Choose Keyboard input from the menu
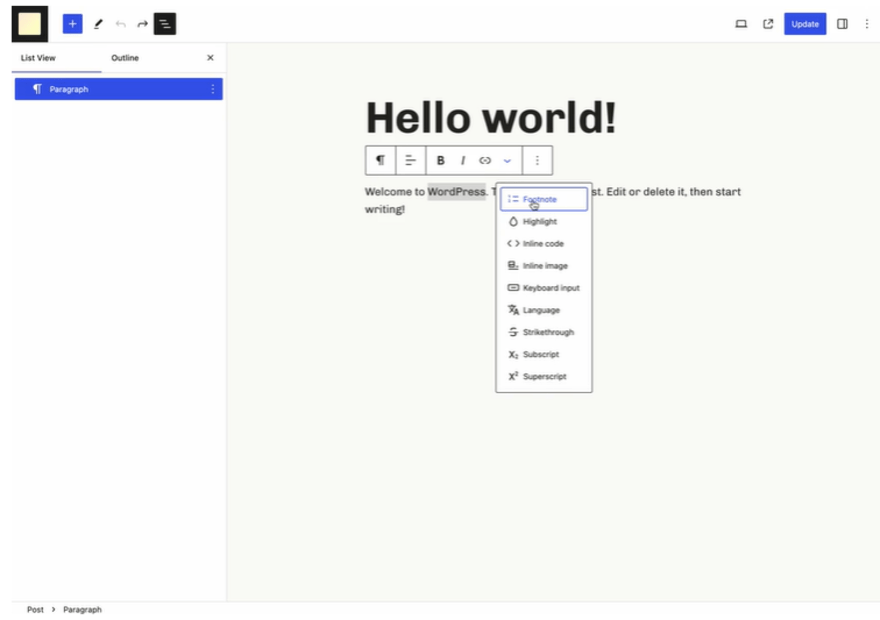The height and width of the screenshot is (620, 880). (544, 288)
